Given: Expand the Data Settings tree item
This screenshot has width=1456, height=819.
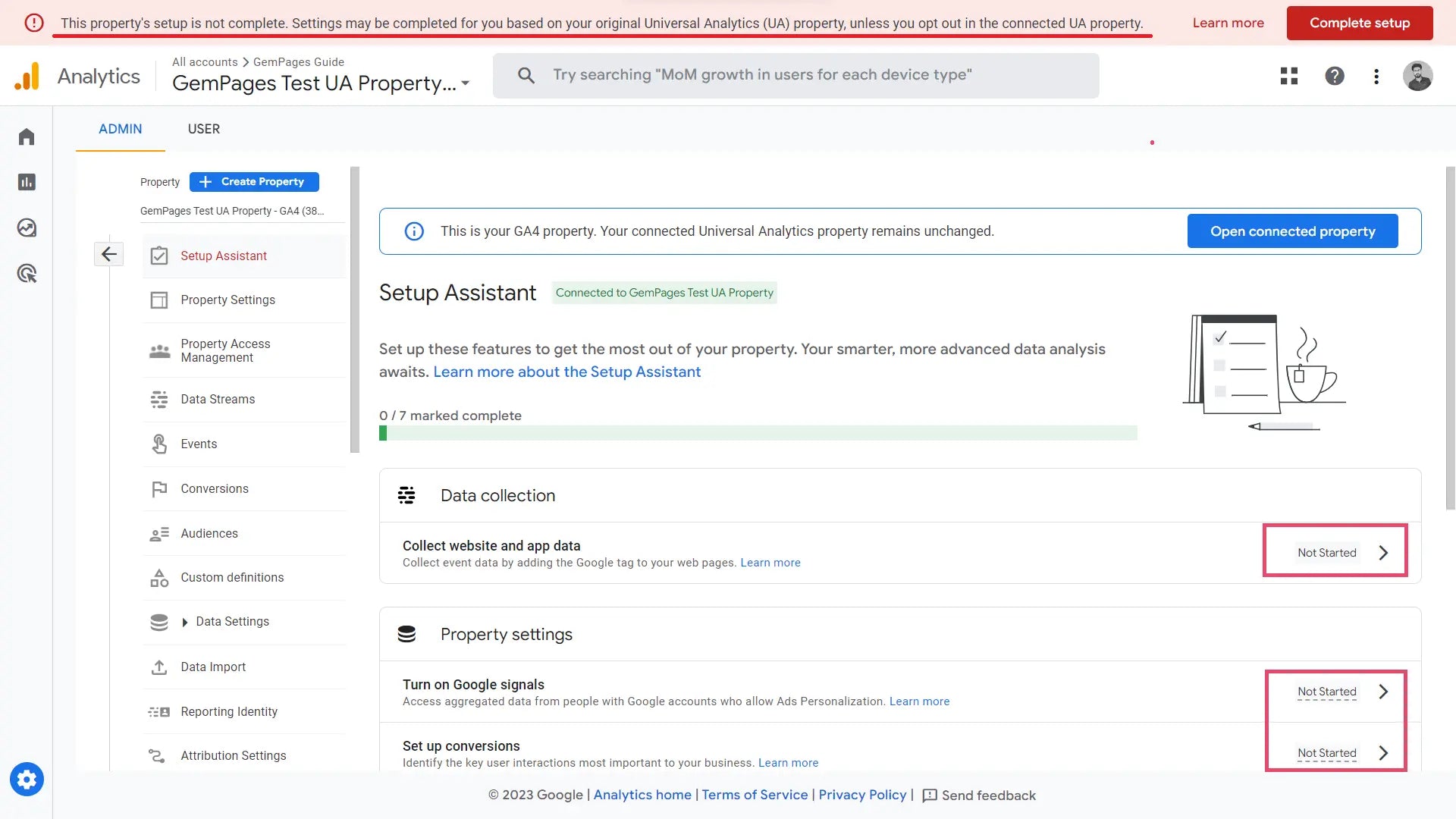Looking at the screenshot, I should [184, 623].
